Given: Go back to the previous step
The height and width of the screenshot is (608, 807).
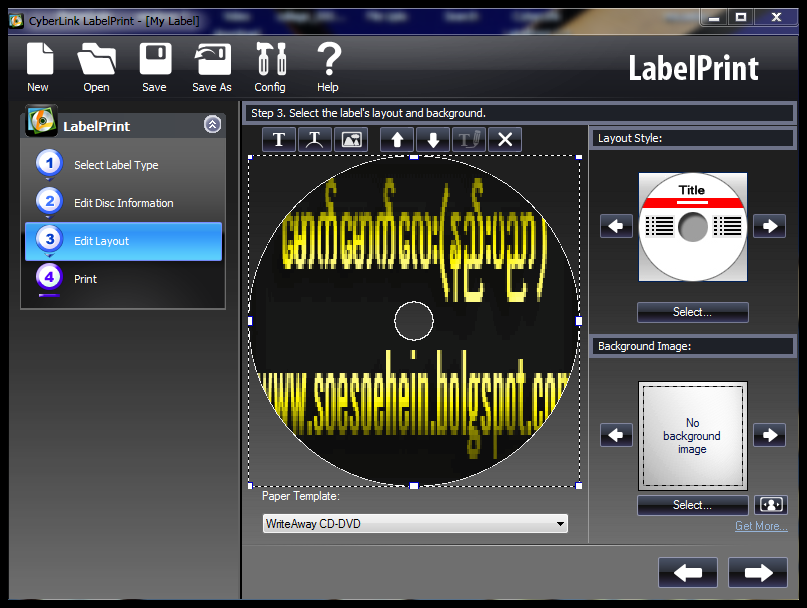Looking at the screenshot, I should click(688, 572).
